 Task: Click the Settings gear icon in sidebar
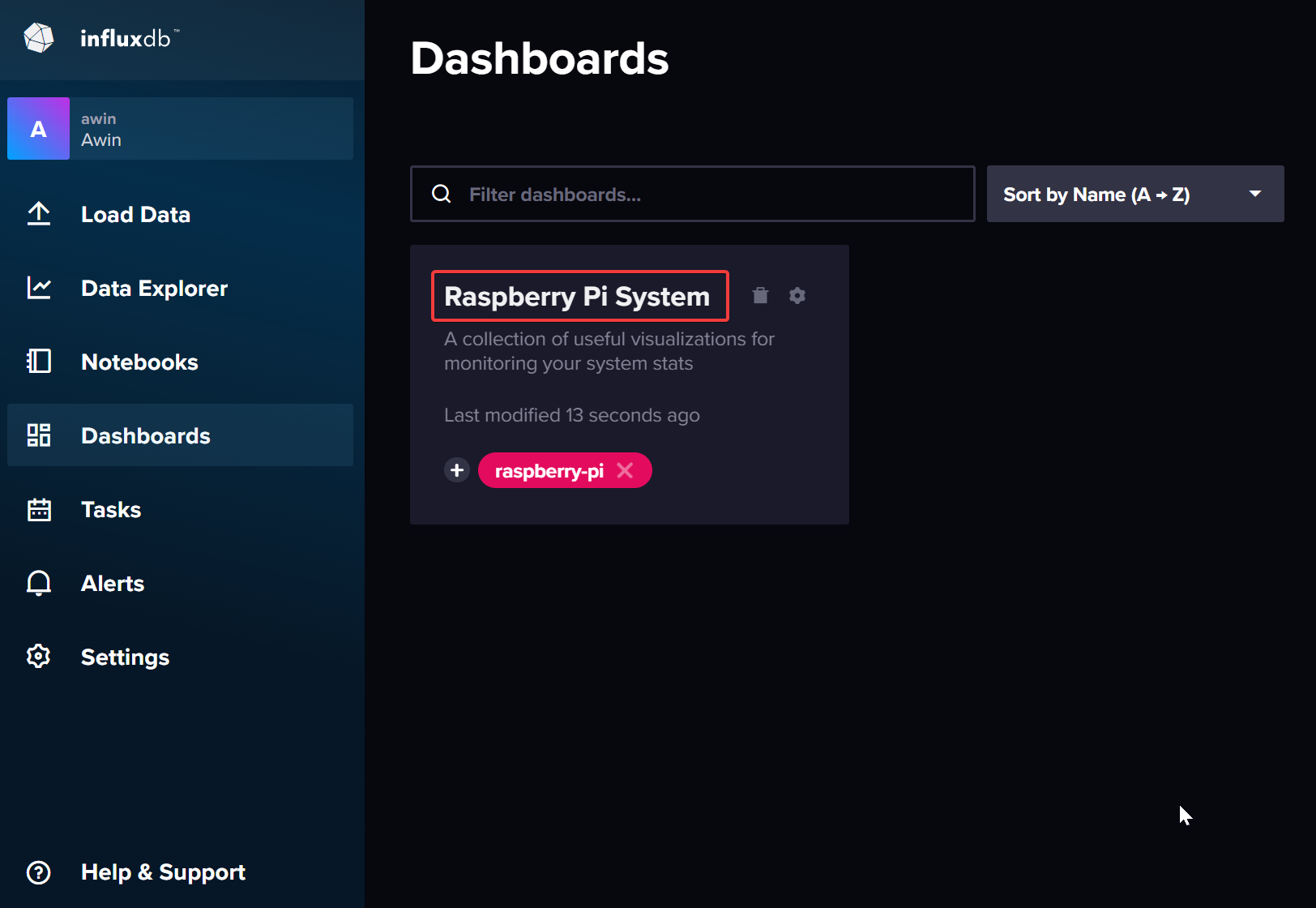click(38, 657)
